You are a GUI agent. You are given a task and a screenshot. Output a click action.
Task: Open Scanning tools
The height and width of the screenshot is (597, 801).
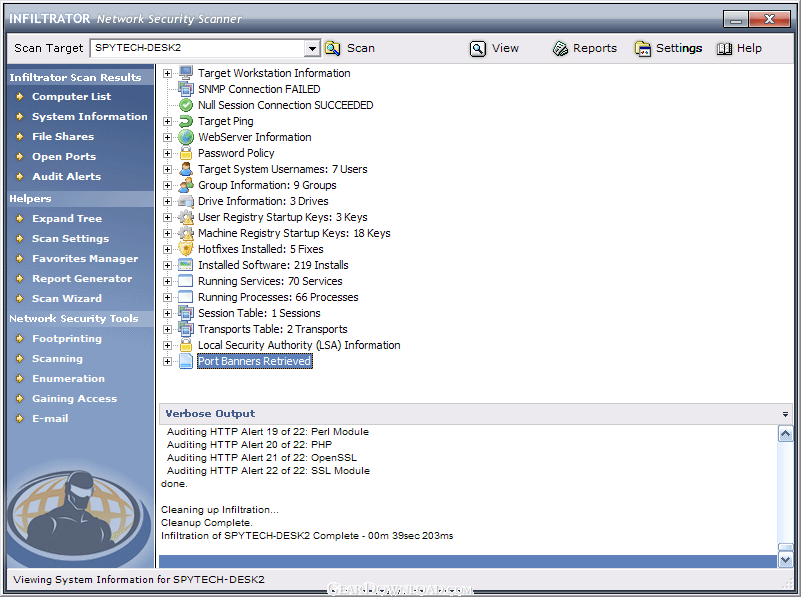click(x=57, y=359)
